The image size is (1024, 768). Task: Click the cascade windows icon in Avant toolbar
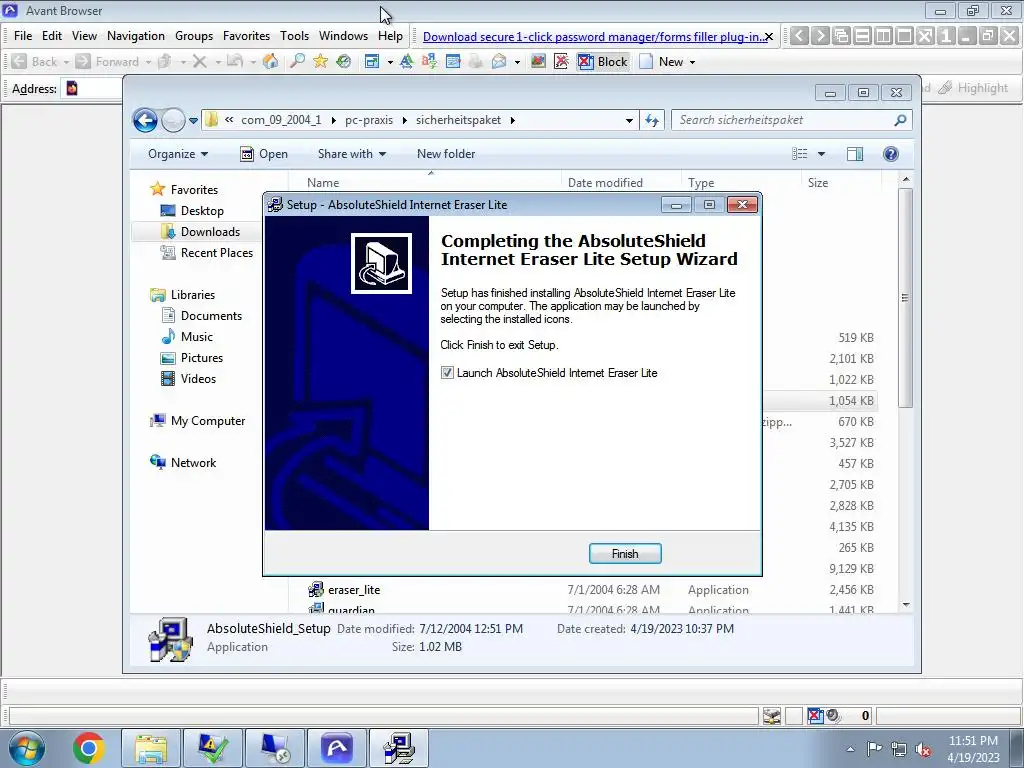(841, 36)
